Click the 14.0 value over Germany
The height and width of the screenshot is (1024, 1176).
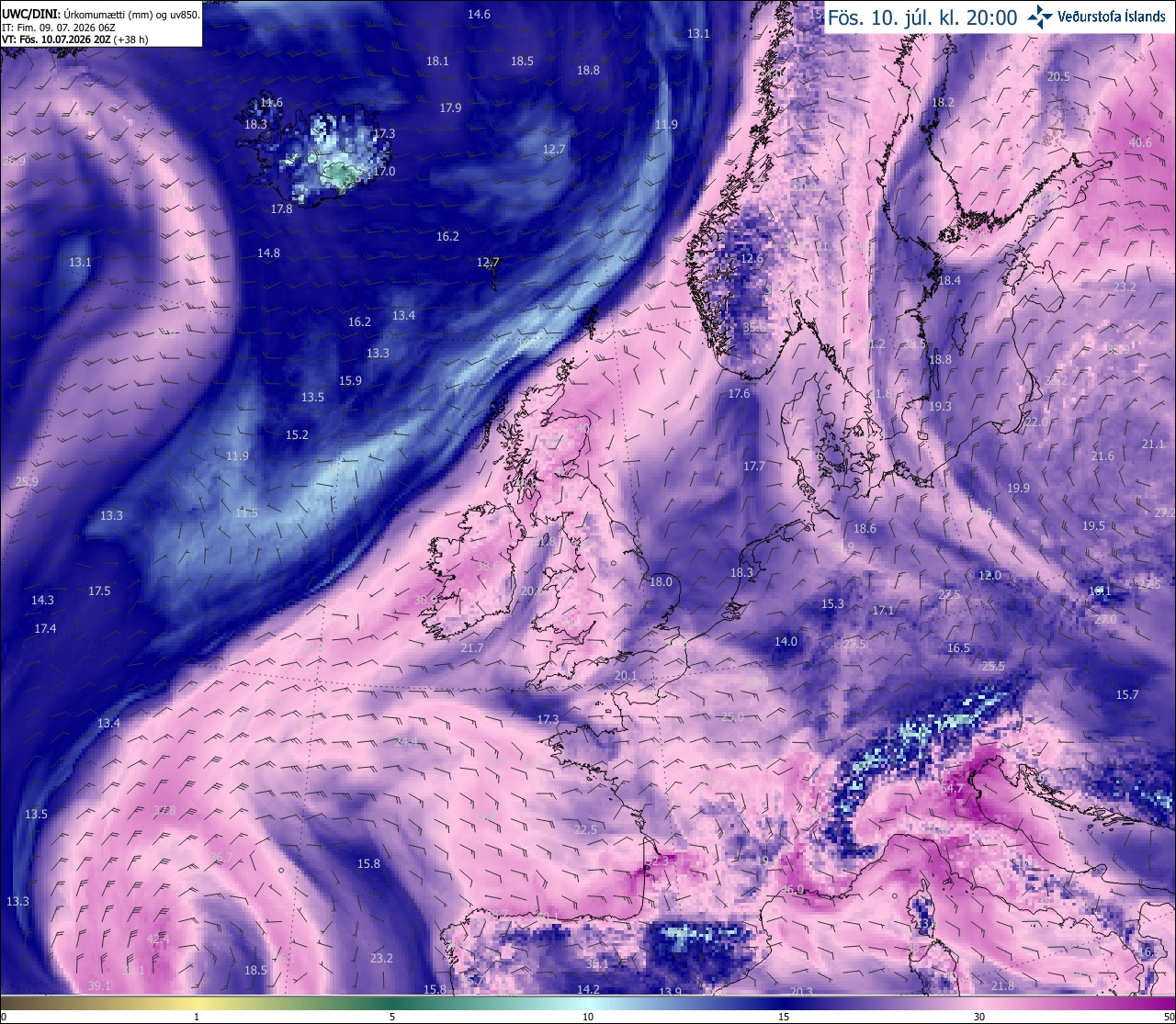pos(786,642)
